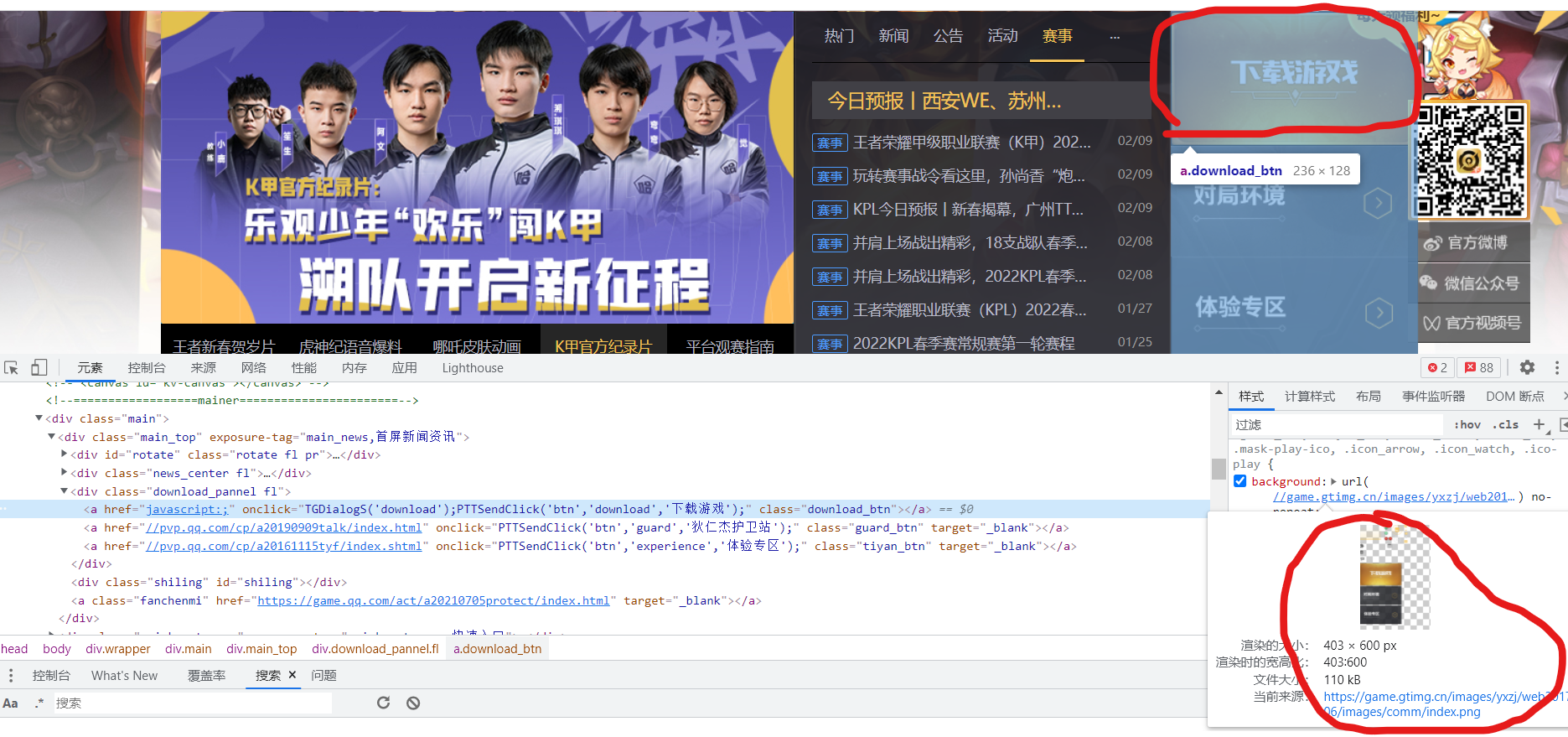Viewport: 1568px width, 737px height.
Task: Open the news tabs ellipsis menu
Action: pyautogui.click(x=1115, y=37)
